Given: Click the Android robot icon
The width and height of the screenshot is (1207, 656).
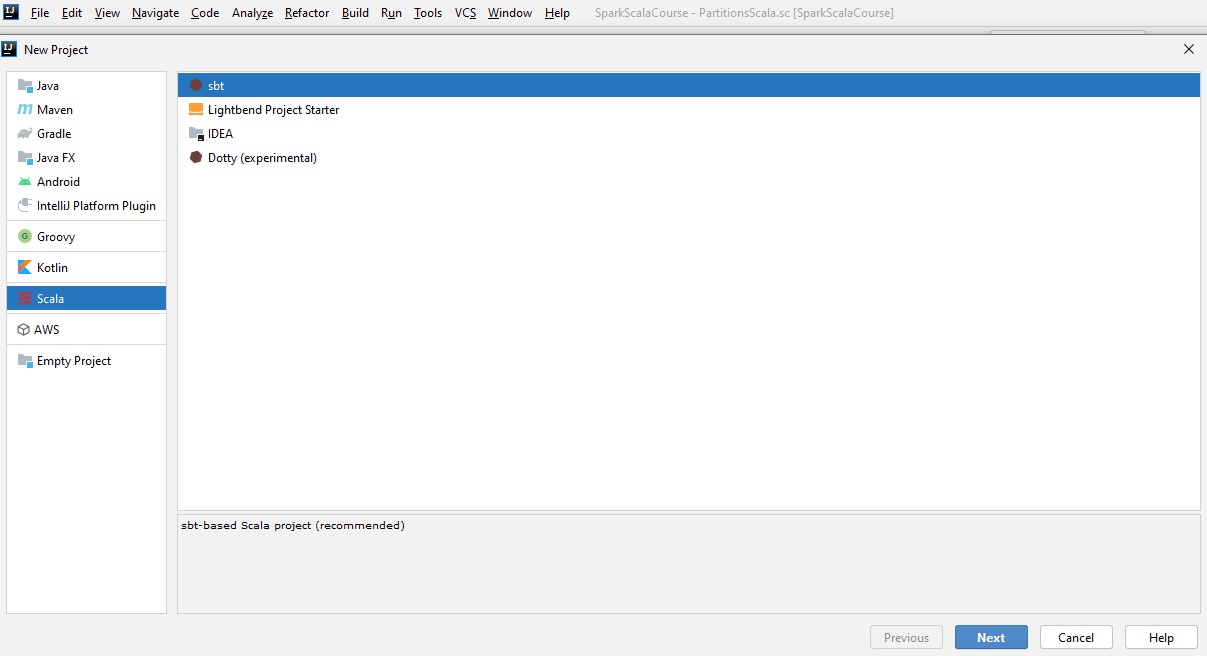Looking at the screenshot, I should coord(25,182).
